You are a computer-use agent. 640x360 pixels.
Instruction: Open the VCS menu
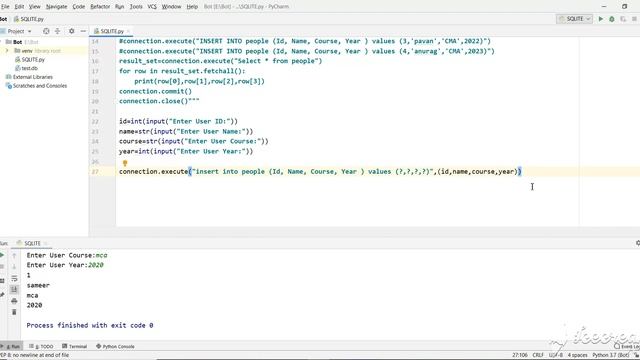point(152,7)
